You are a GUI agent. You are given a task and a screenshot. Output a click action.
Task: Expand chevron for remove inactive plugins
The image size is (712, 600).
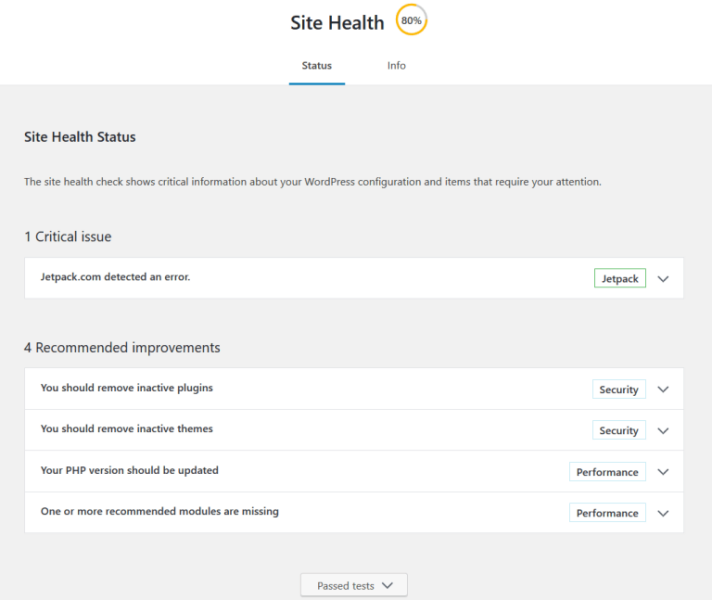(x=663, y=389)
